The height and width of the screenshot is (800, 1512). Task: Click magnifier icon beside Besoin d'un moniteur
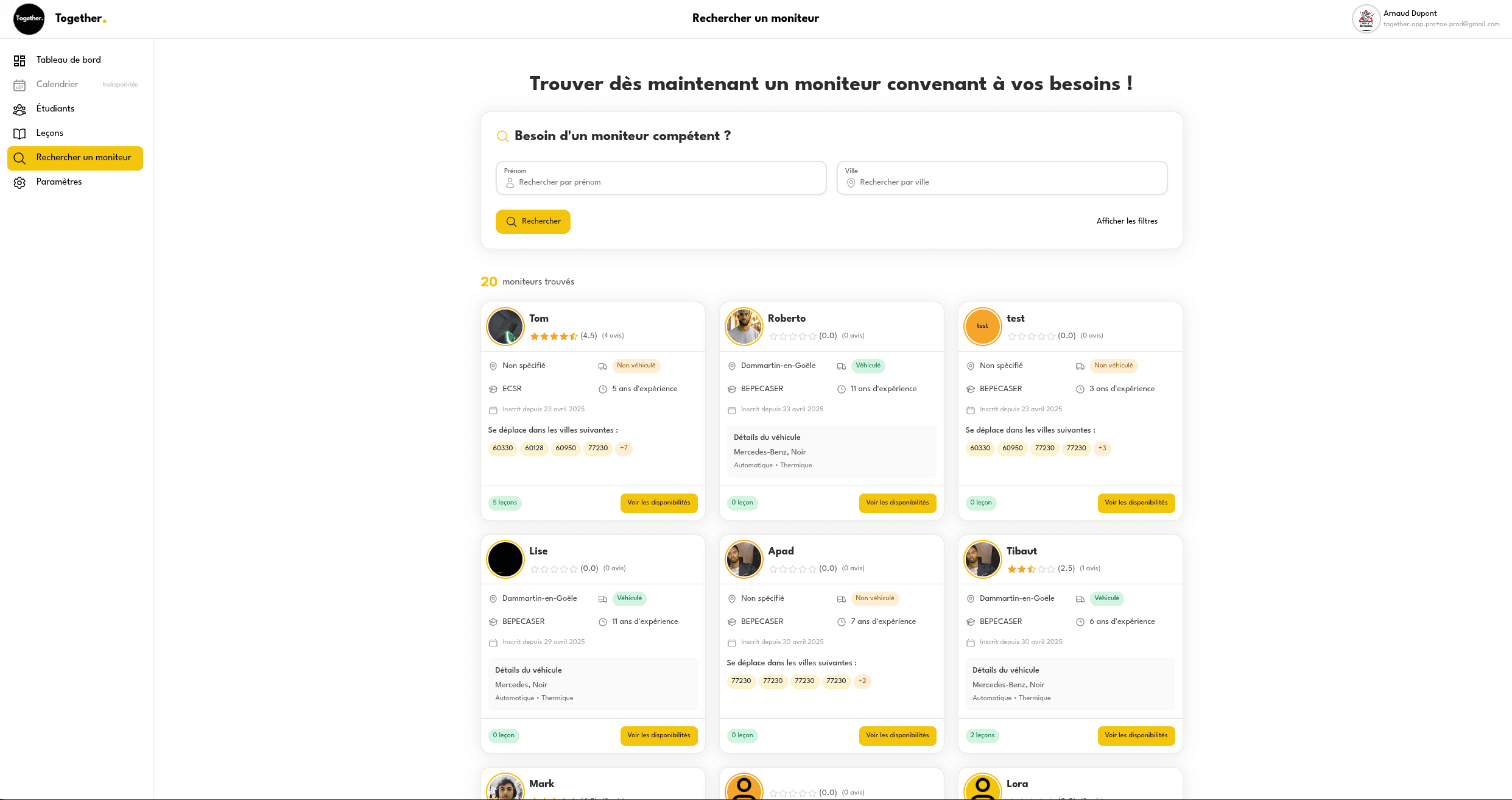(x=502, y=136)
